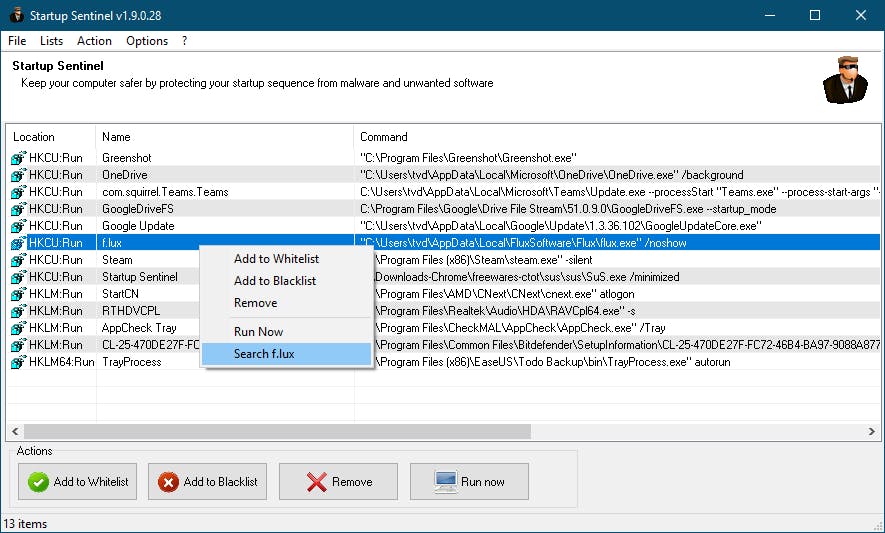Open the ? help menu
The image size is (885, 533).
[x=185, y=41]
